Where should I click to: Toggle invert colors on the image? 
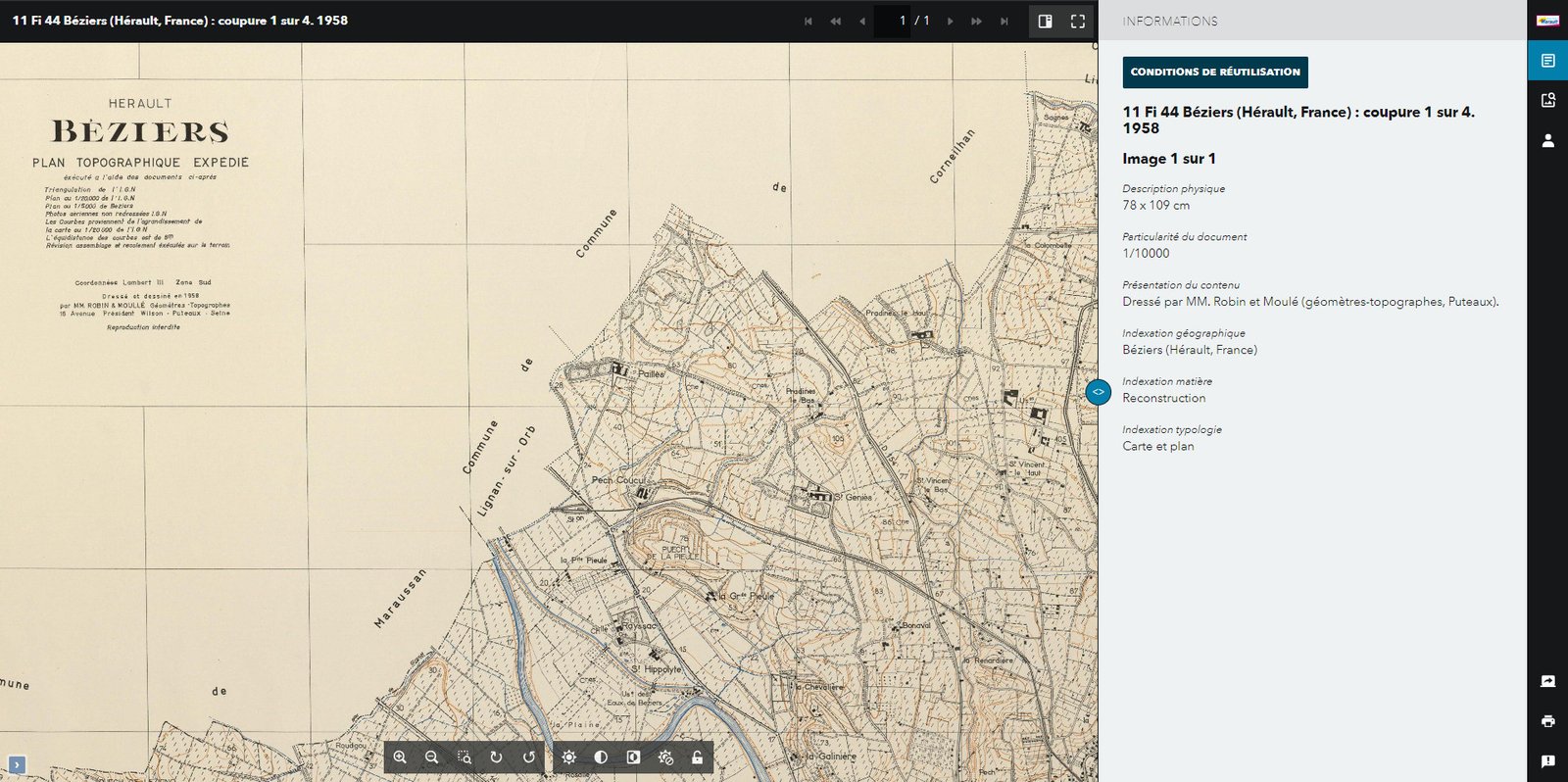pos(633,758)
